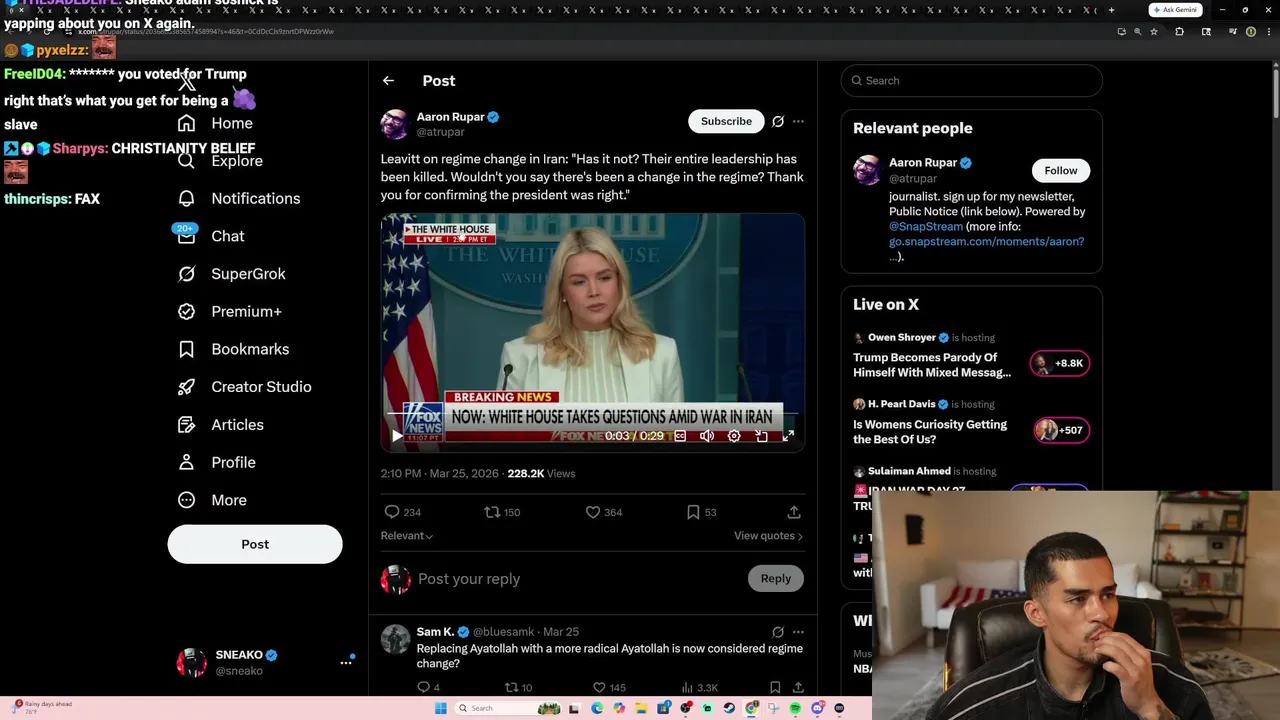Open @SnapStream mention link

tap(926, 227)
